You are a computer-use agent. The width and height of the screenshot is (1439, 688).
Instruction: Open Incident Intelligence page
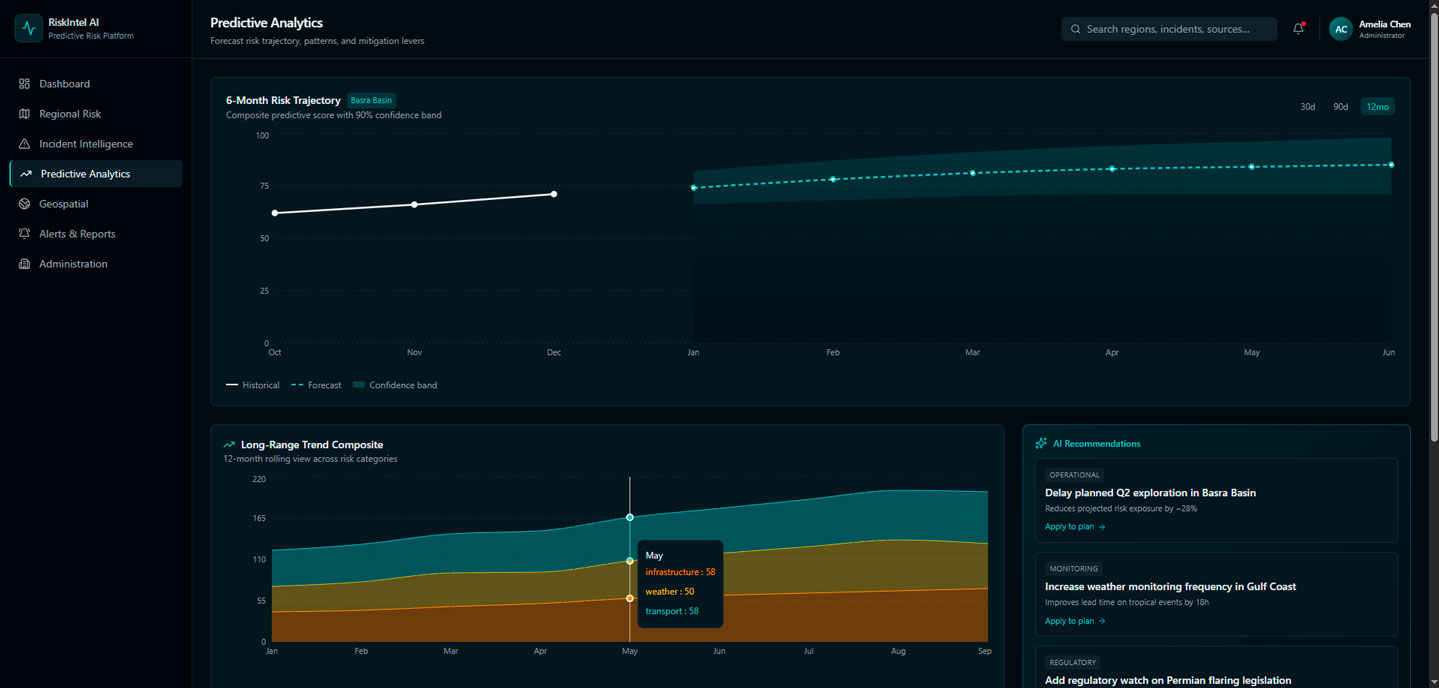pos(96,144)
